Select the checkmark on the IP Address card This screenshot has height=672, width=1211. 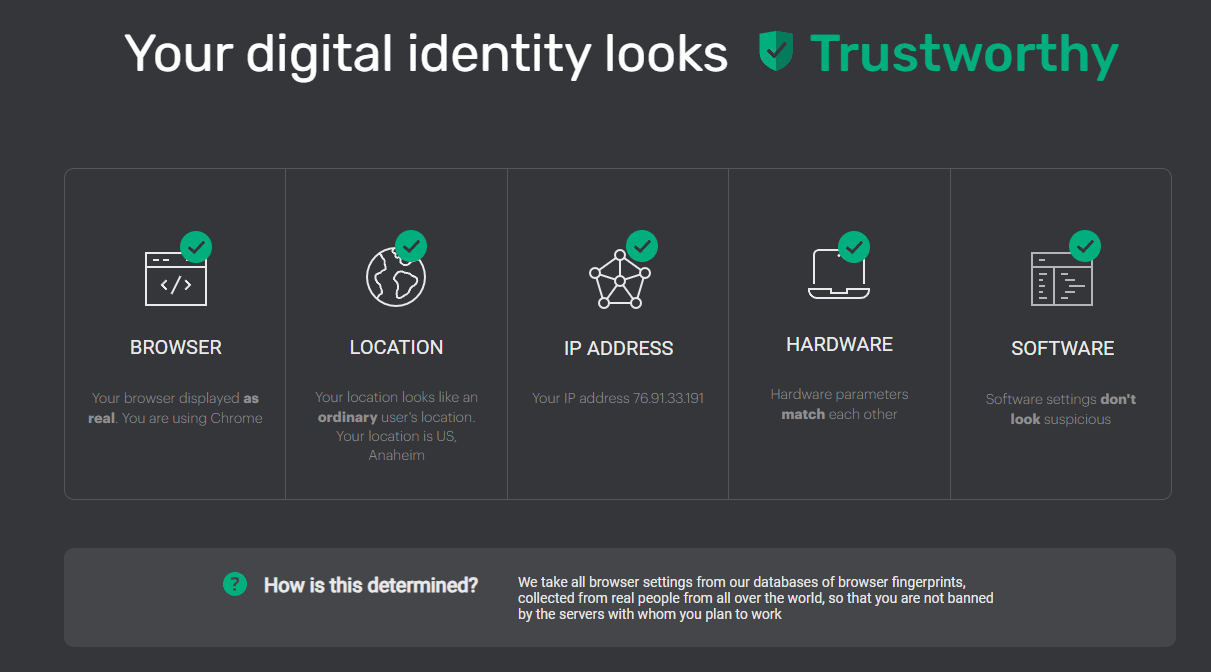coord(643,245)
